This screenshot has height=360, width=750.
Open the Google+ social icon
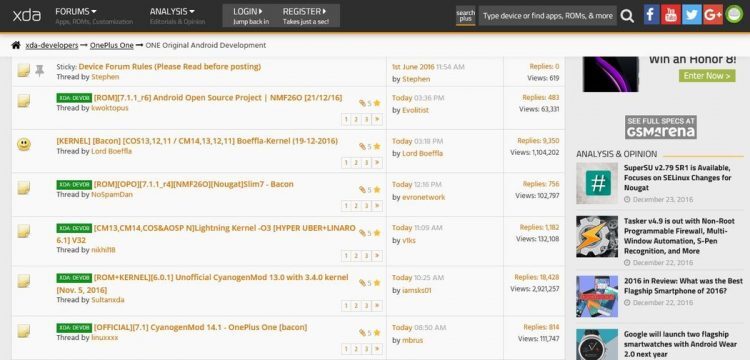(x=713, y=15)
